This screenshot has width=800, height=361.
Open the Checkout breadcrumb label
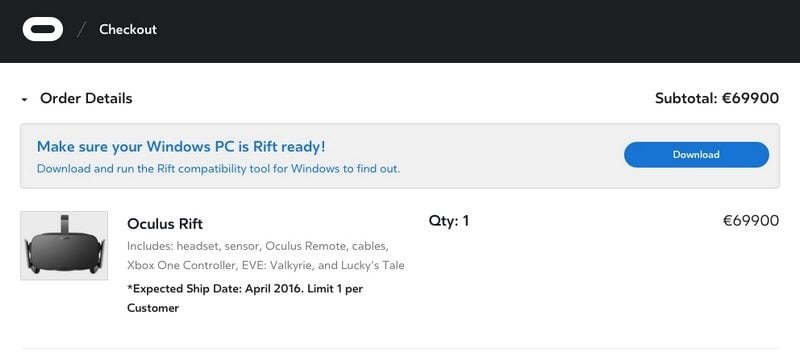point(128,30)
